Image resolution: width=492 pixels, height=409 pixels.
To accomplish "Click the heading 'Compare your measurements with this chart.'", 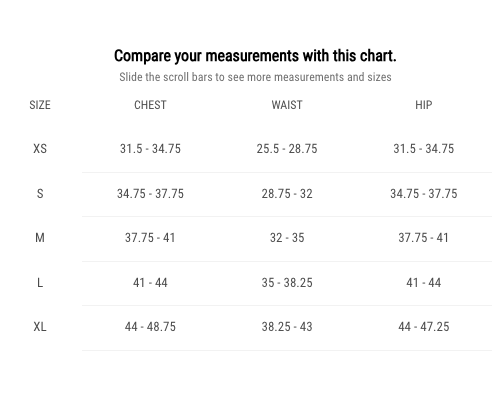I will point(255,56).
